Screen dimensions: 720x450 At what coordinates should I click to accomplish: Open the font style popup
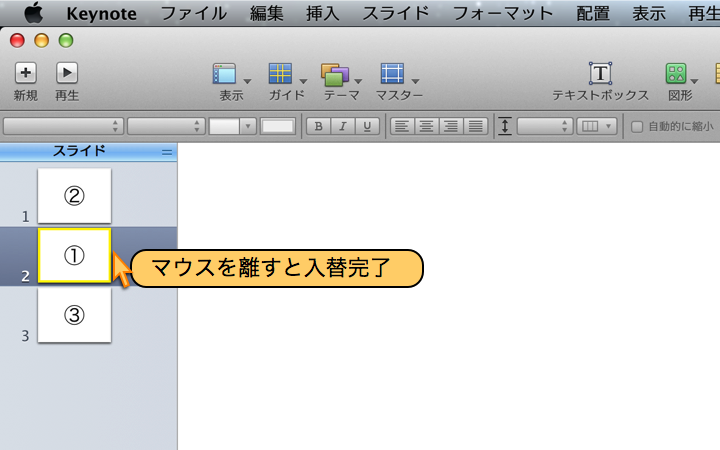pyautogui.click(x=166, y=126)
